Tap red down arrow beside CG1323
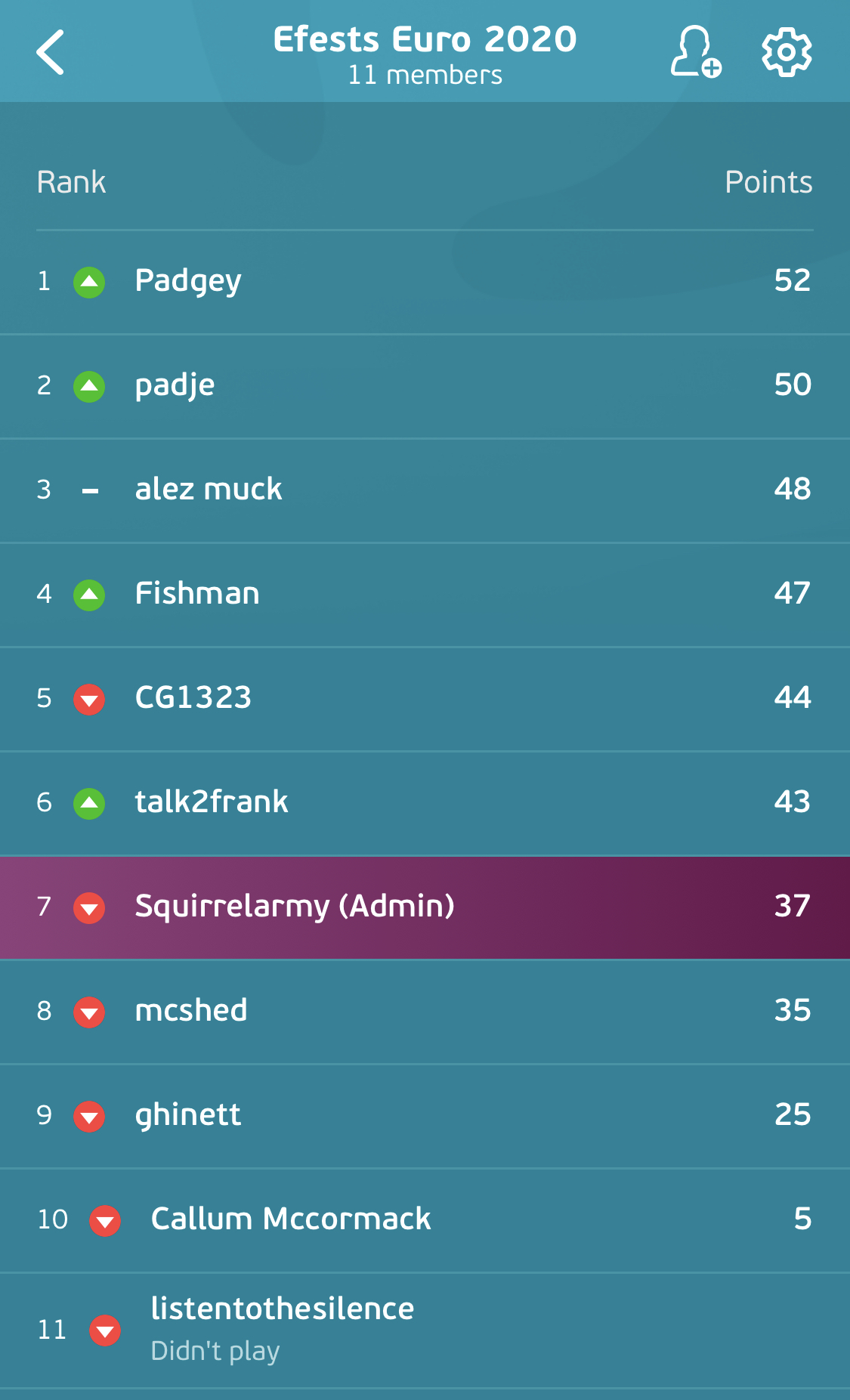 tap(89, 699)
